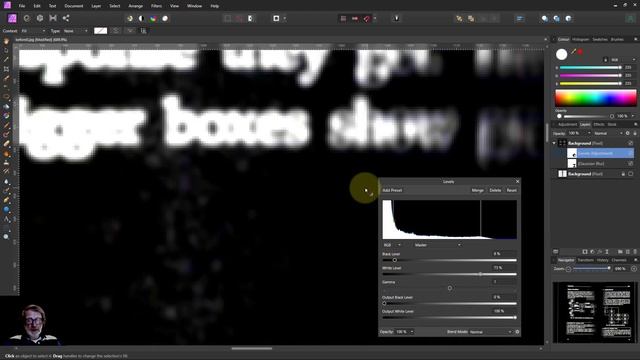
Task: Open Levels RGB colour space dropdown
Action: pos(392,245)
